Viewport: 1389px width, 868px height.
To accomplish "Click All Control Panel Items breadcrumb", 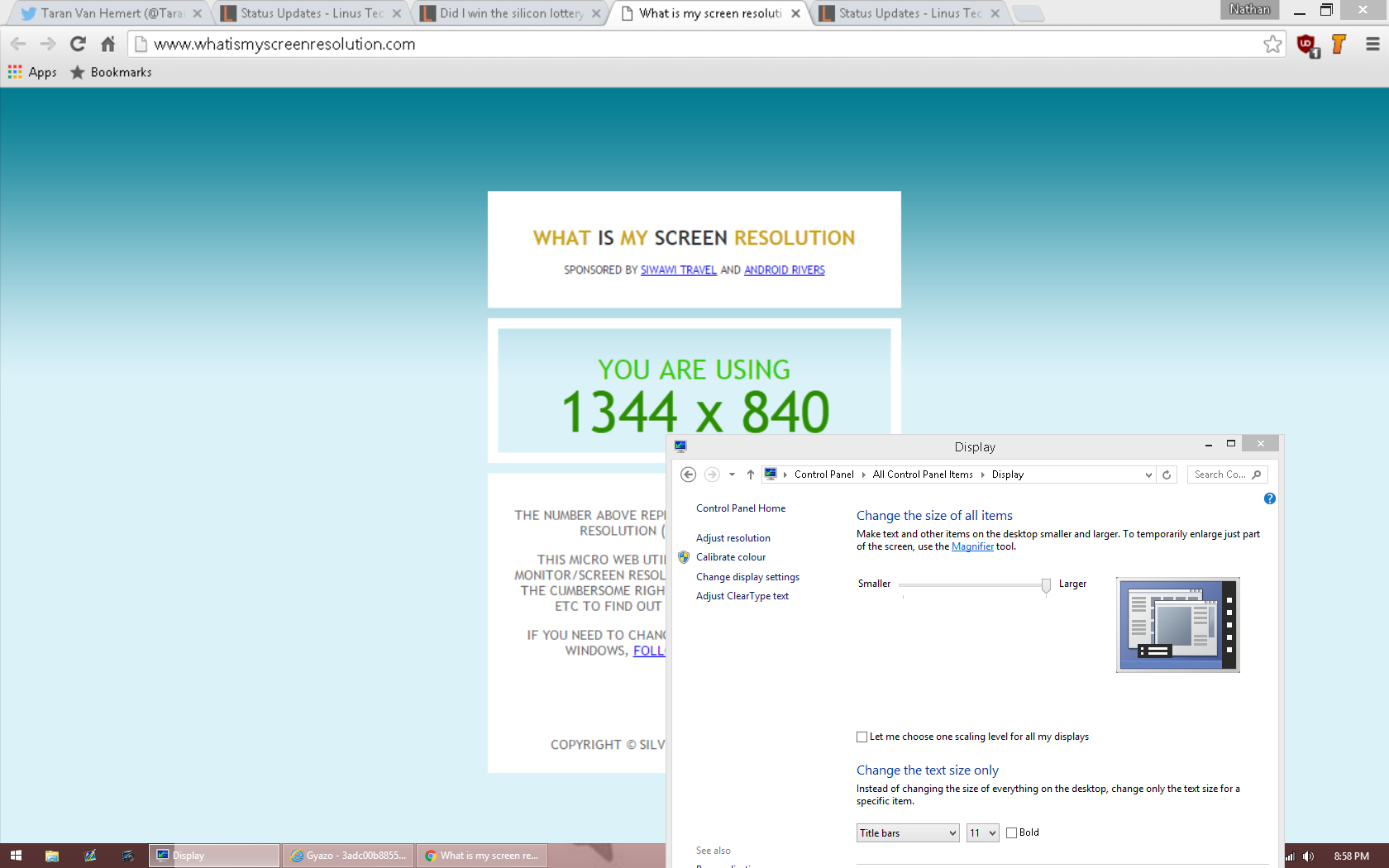I will [923, 475].
